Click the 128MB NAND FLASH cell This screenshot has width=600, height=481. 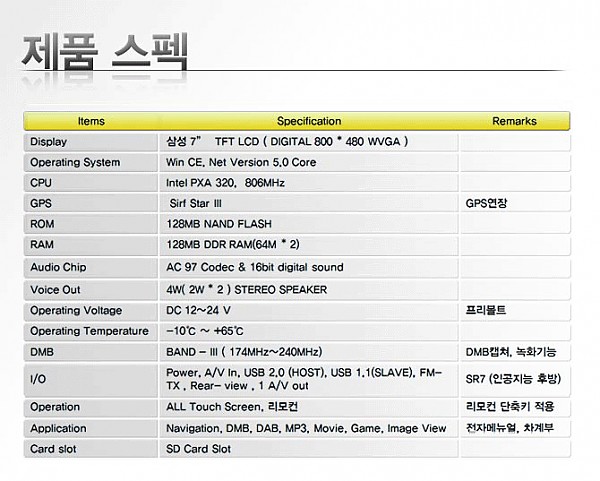coord(308,224)
